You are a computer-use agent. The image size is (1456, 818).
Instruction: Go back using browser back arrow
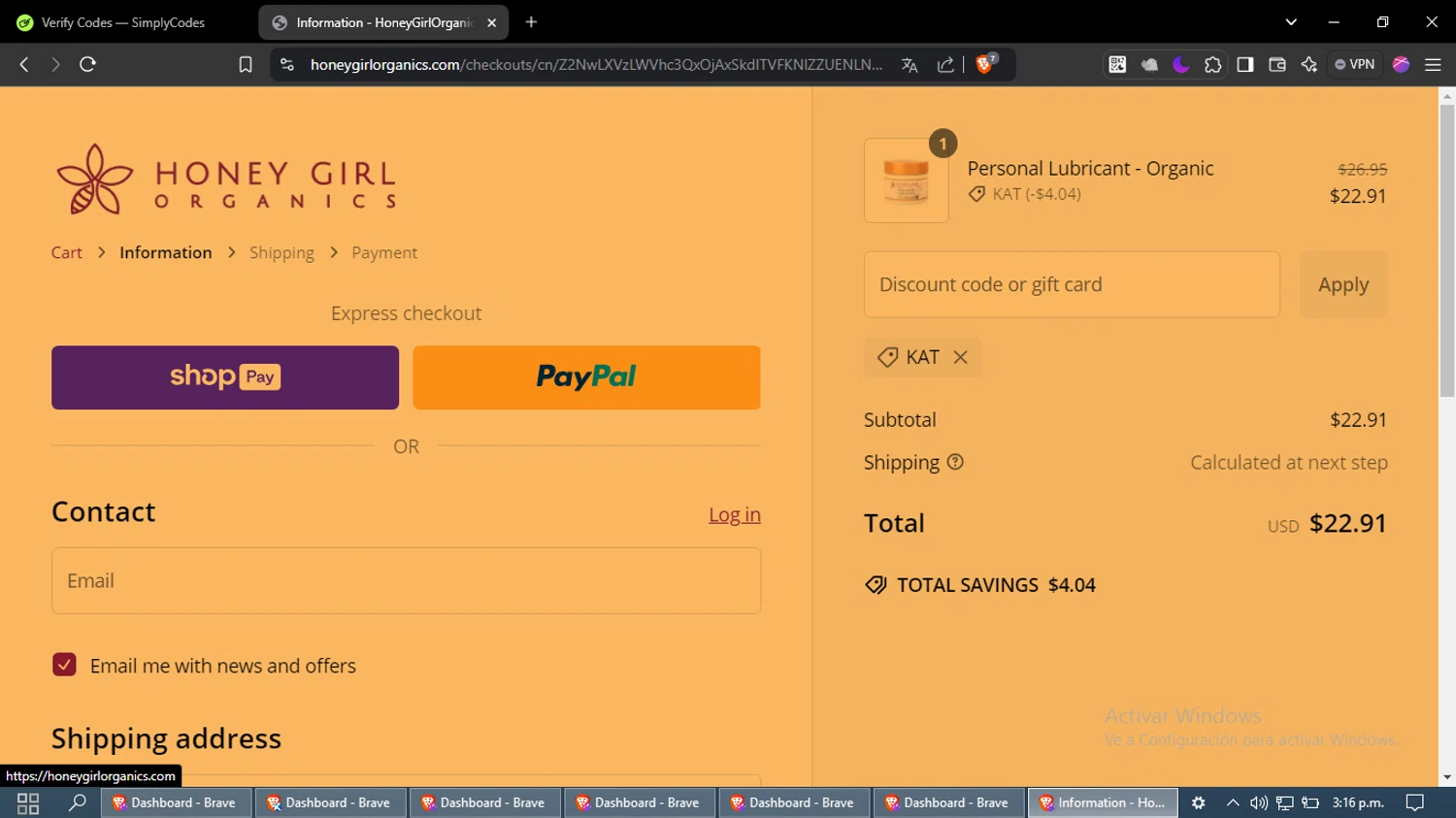(24, 64)
